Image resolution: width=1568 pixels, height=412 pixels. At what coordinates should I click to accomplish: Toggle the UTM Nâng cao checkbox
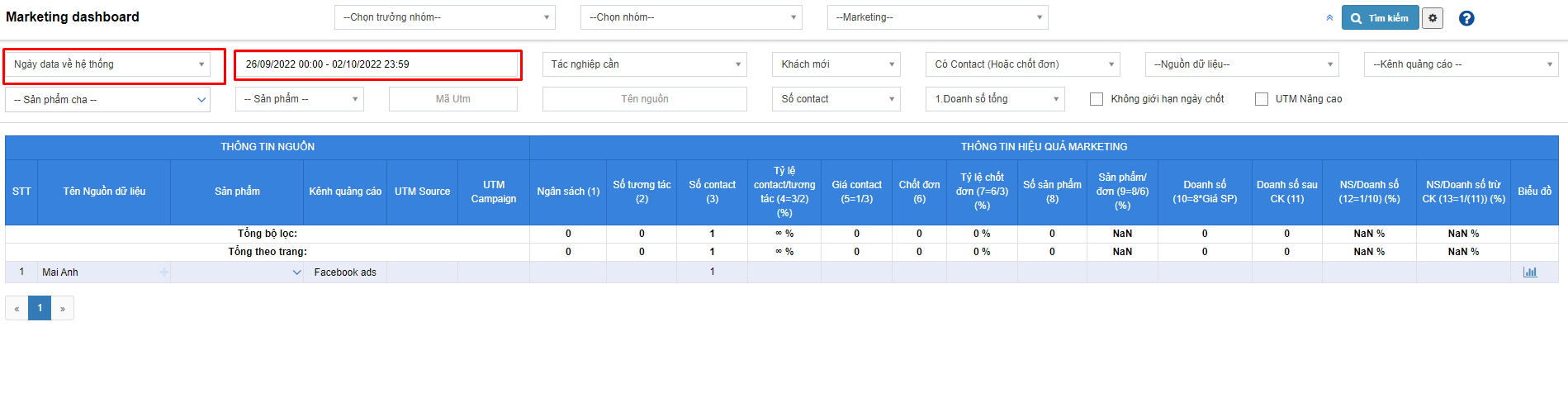[1262, 99]
